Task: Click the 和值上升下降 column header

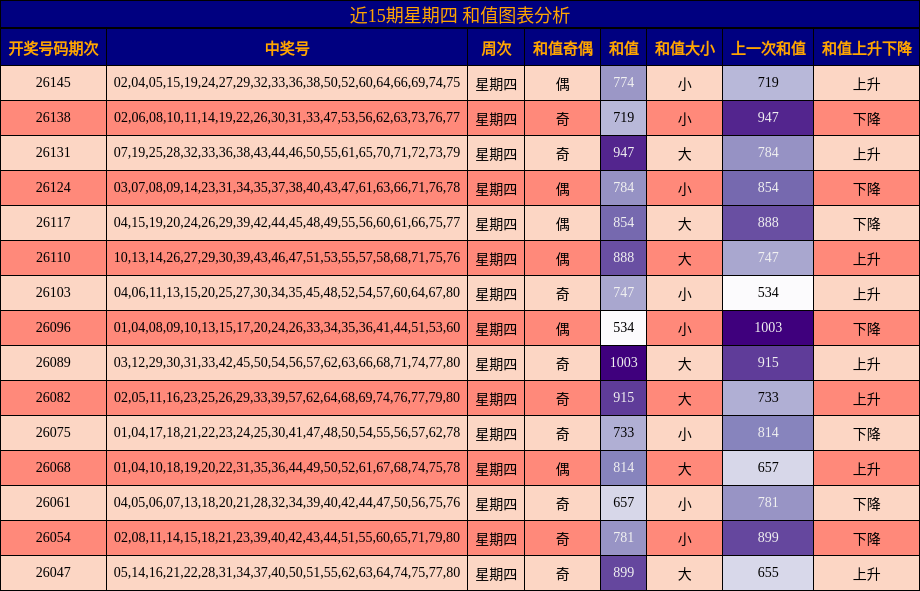Action: coord(867,48)
